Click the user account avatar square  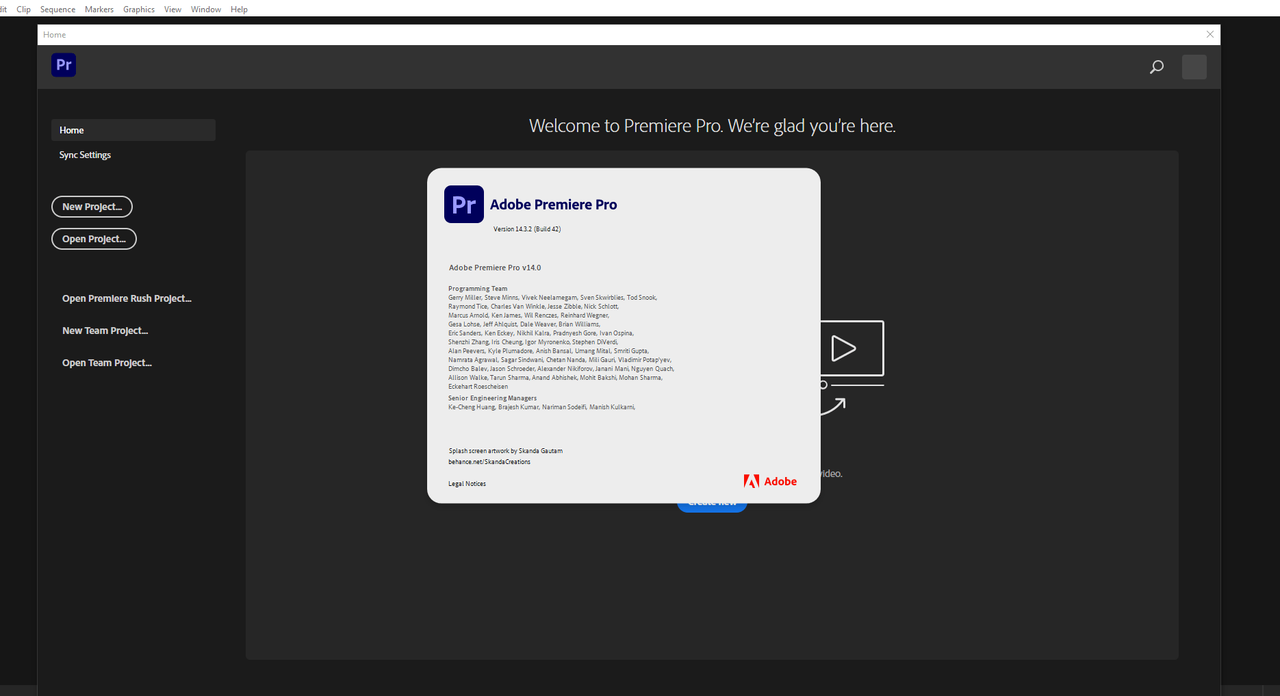point(1194,67)
